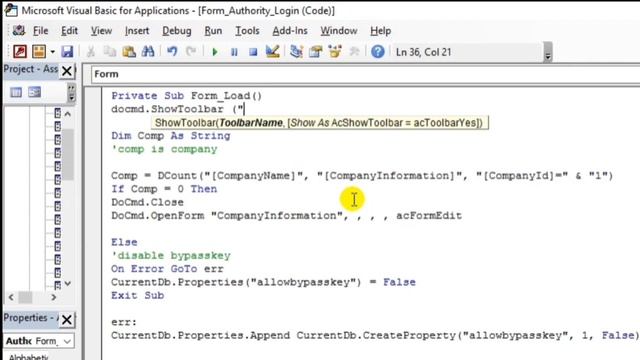The width and height of the screenshot is (640, 360).
Task: Click the project tree scroll down arrow
Action: pos(68,283)
